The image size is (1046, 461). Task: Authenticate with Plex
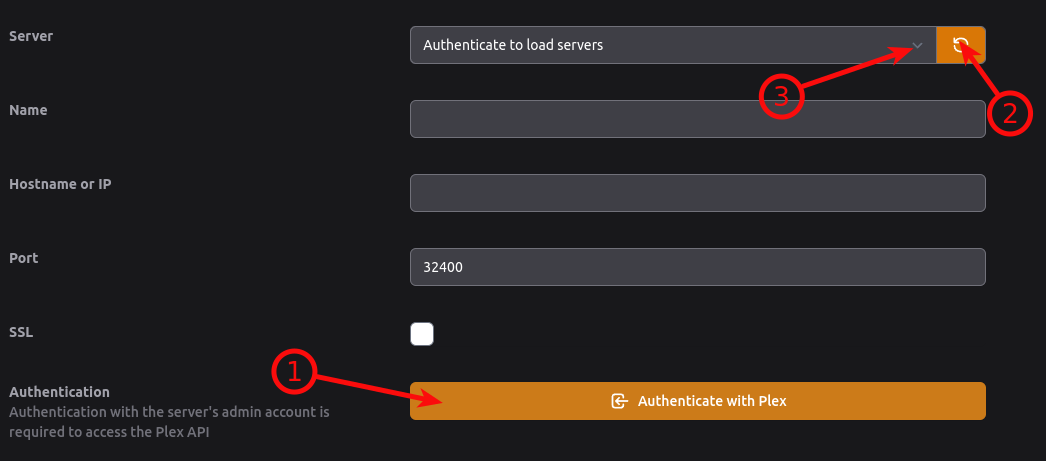click(x=698, y=401)
